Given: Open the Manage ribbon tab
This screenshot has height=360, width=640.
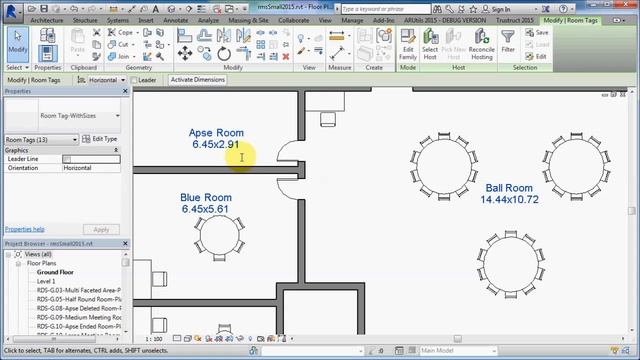Looking at the screenshot, I should pos(352,20).
